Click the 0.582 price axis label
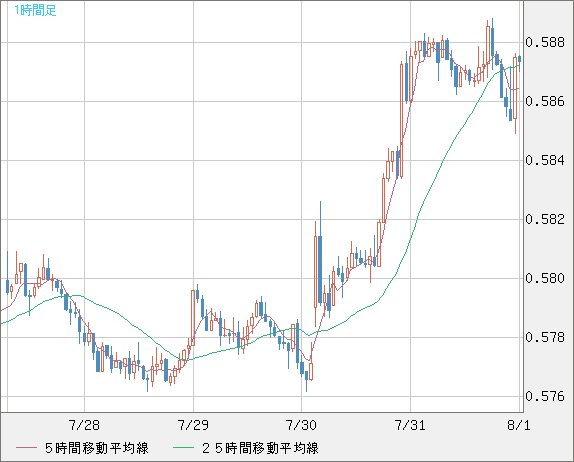 tap(545, 219)
